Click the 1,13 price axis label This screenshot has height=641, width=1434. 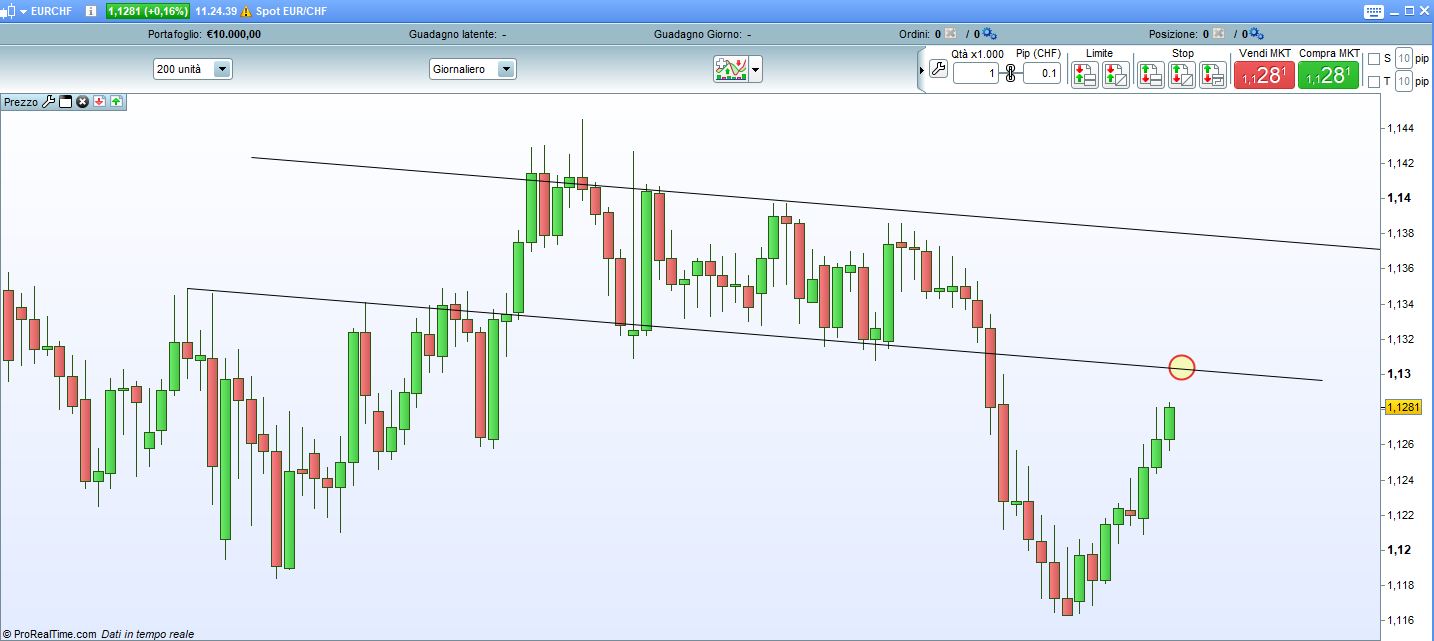(x=1397, y=374)
